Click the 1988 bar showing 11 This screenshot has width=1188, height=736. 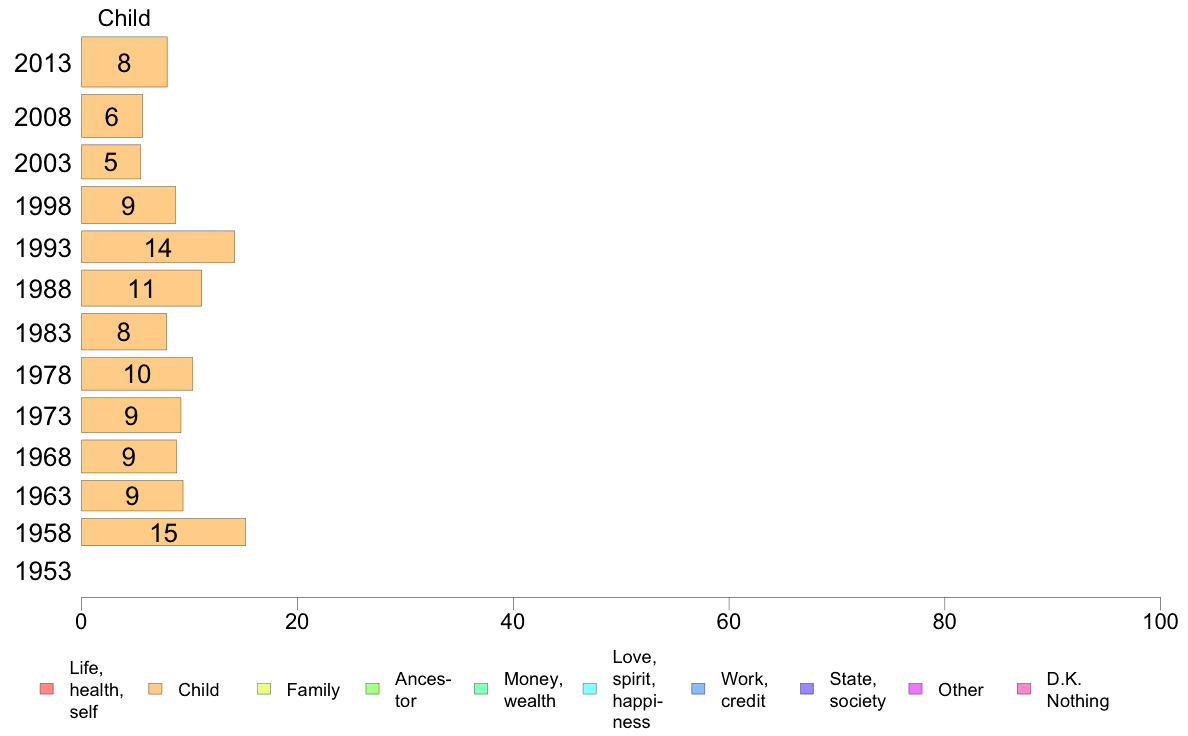click(142, 289)
